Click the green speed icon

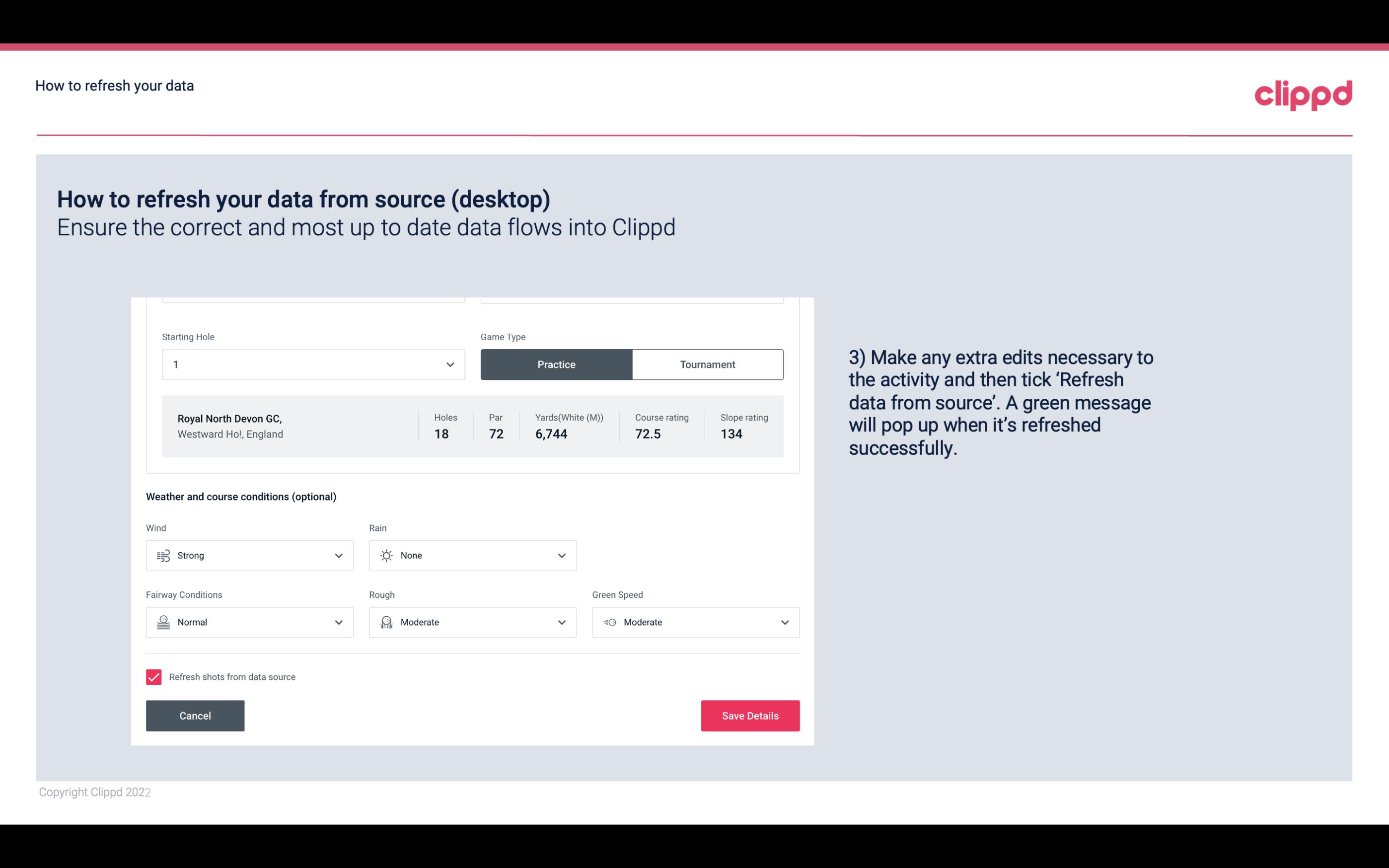point(609,622)
